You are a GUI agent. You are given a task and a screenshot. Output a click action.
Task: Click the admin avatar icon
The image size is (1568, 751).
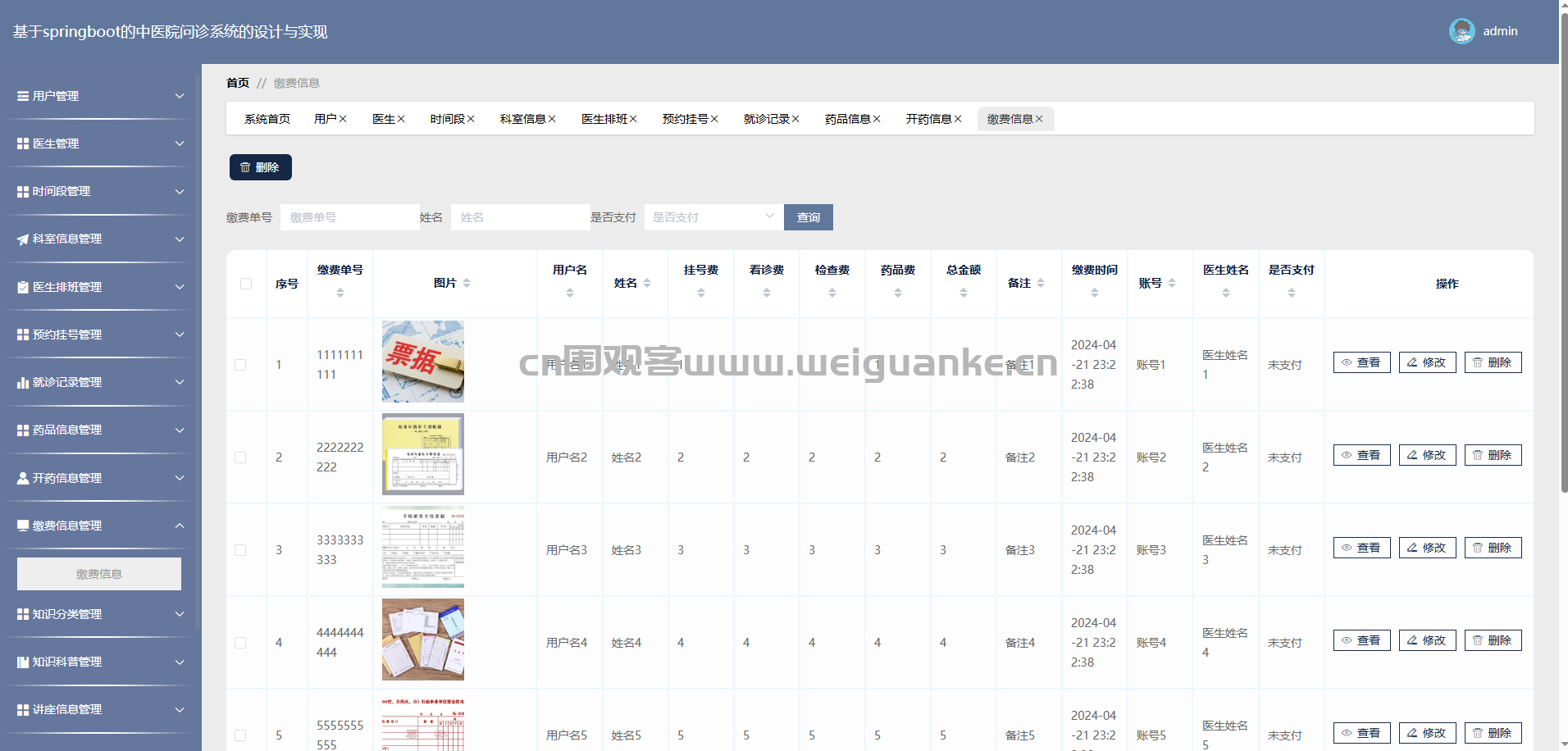tap(1461, 31)
